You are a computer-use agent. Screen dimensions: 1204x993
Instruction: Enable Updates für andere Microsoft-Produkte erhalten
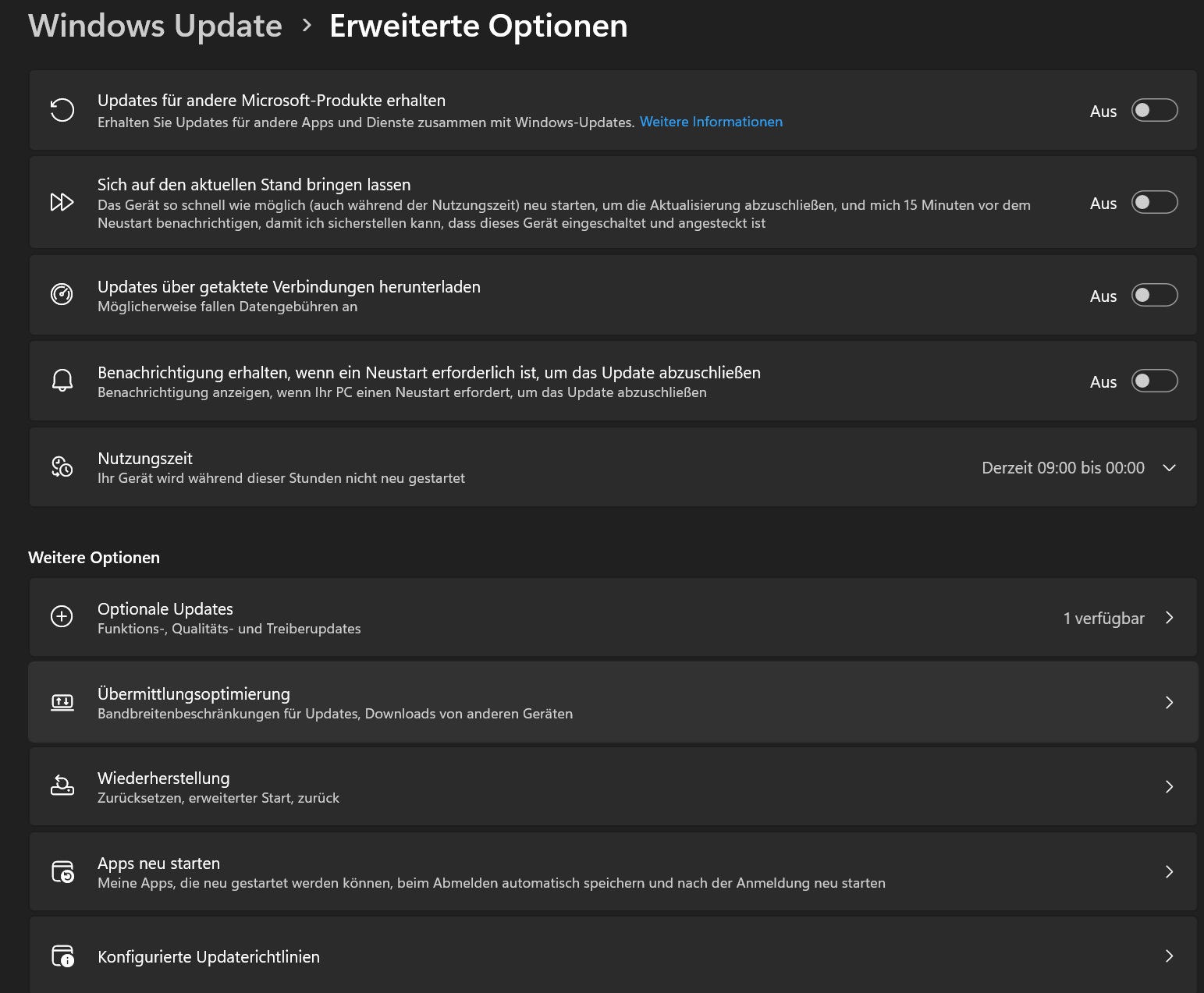coord(1155,110)
